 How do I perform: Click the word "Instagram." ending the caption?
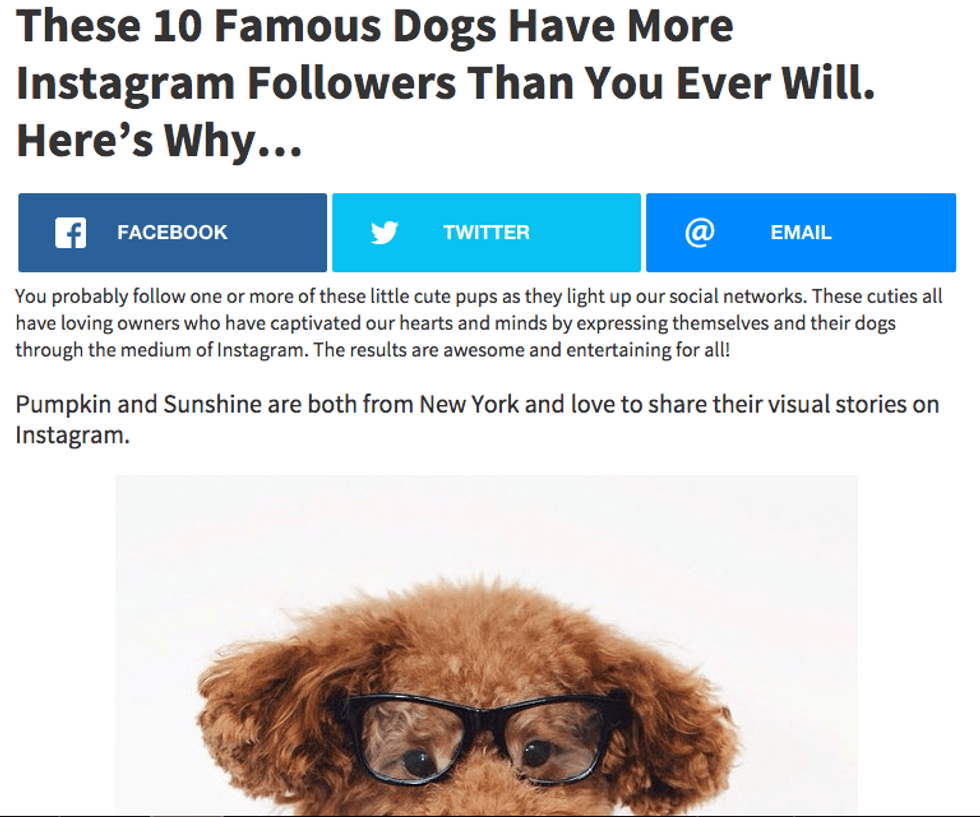click(72, 436)
